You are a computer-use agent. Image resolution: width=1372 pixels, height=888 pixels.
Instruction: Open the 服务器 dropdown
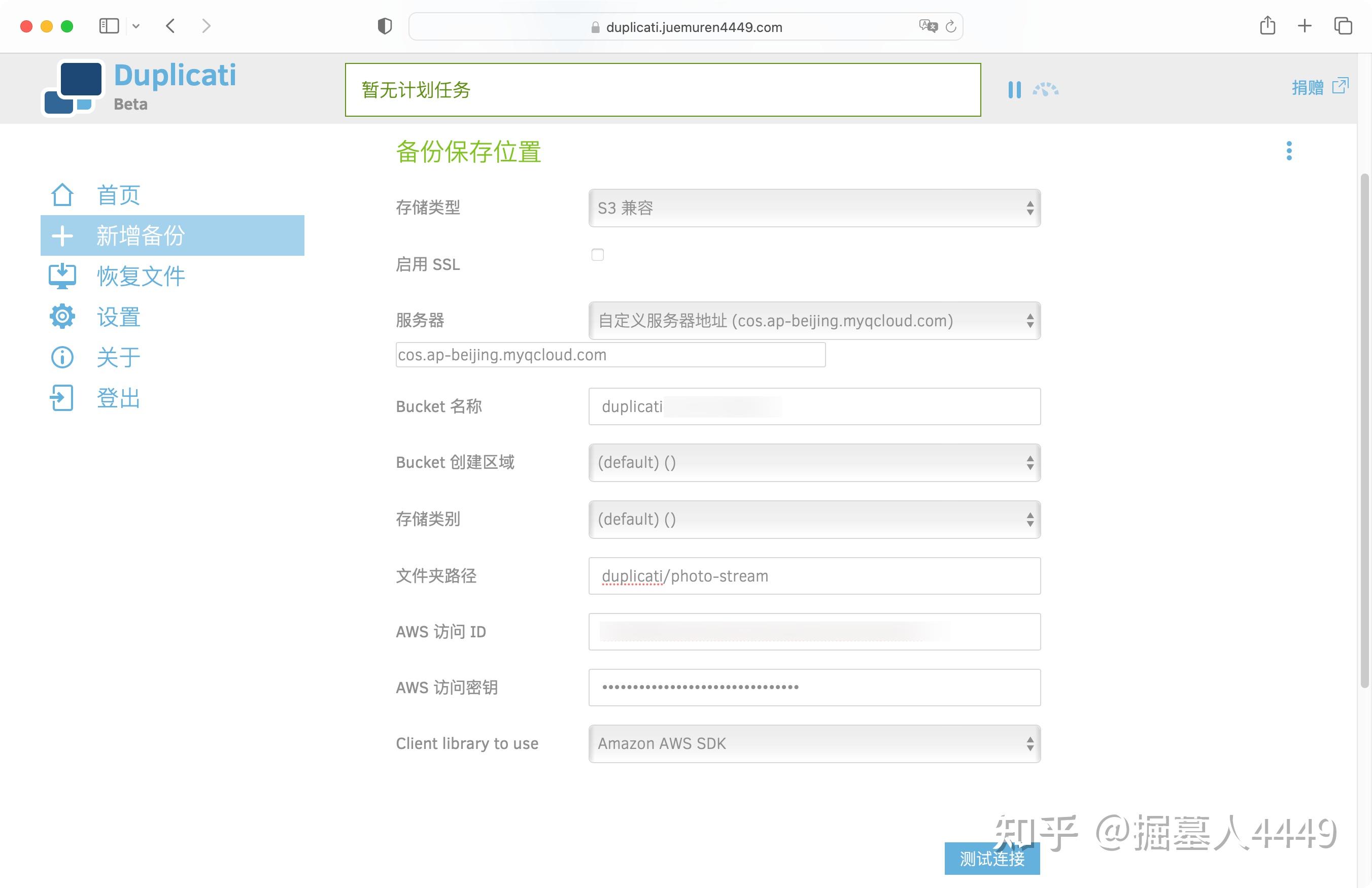click(814, 321)
